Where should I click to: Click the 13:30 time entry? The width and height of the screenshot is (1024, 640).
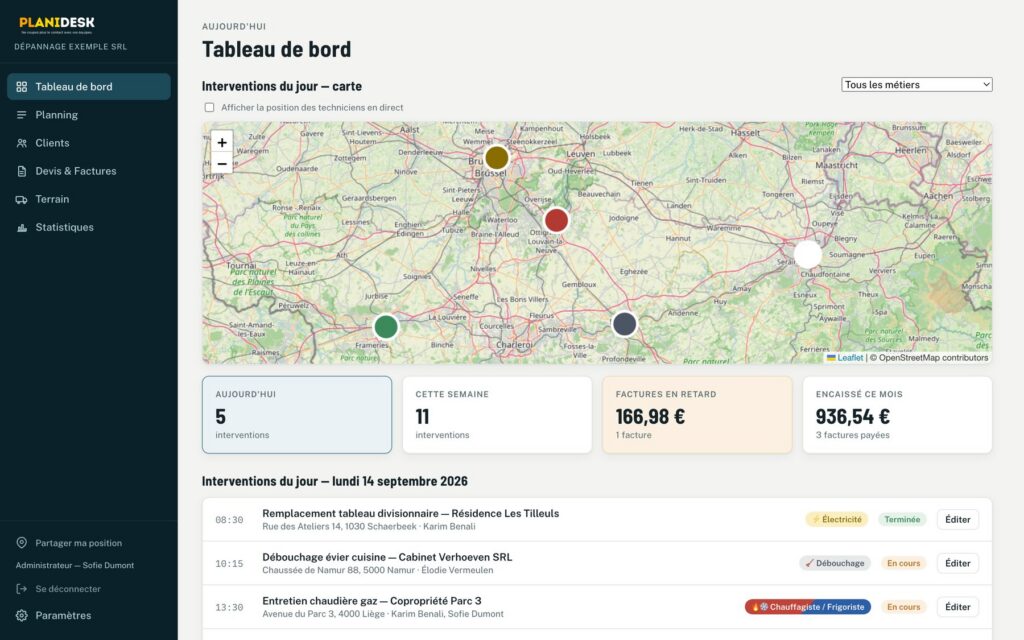tap(229, 607)
